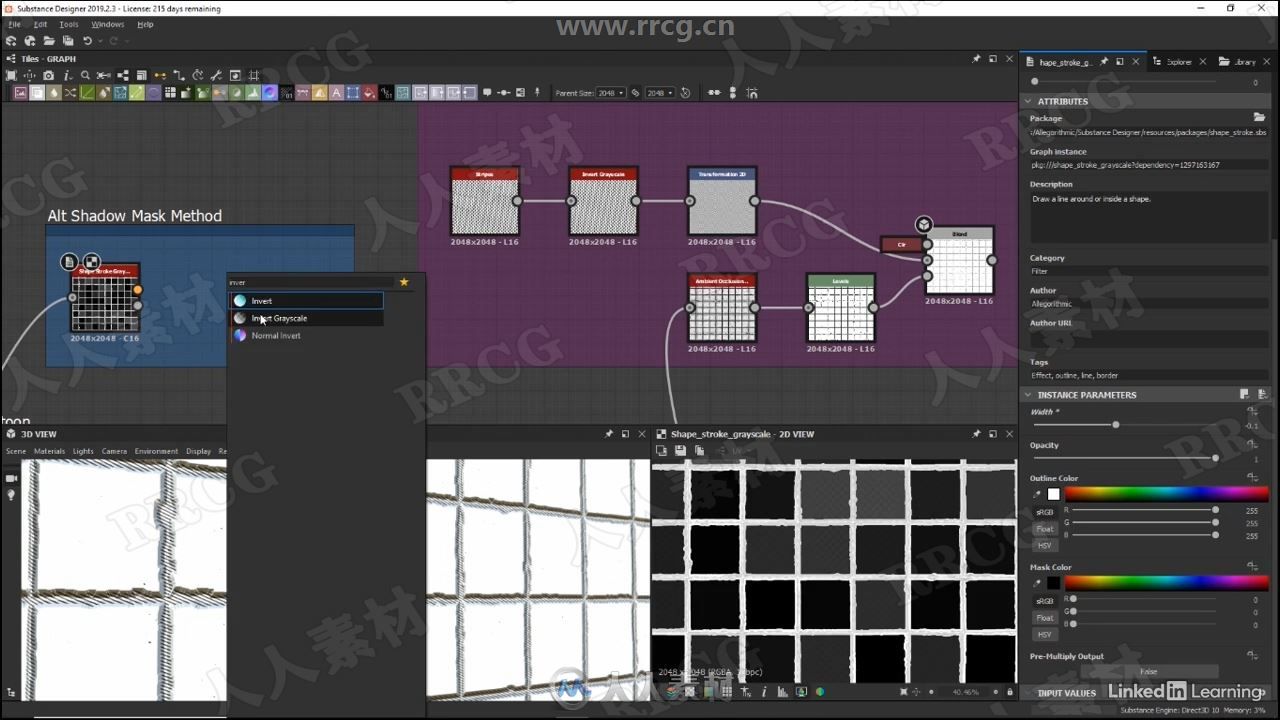Click the New Substance icon
The width and height of the screenshot is (1280, 720).
[x=11, y=41]
